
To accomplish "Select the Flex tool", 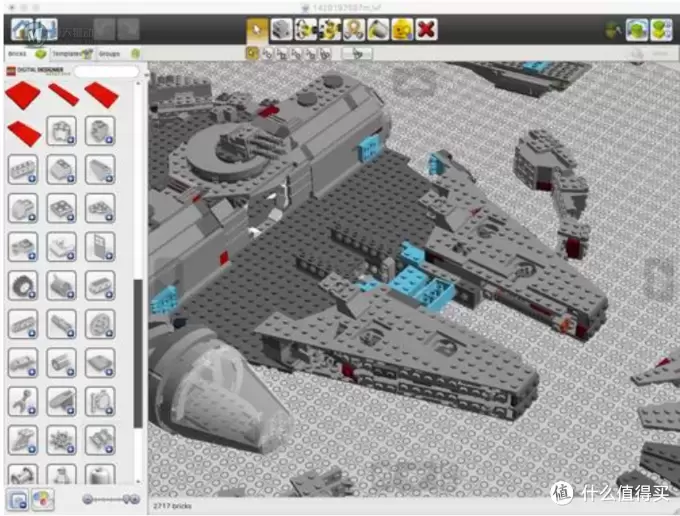I will click(354, 29).
